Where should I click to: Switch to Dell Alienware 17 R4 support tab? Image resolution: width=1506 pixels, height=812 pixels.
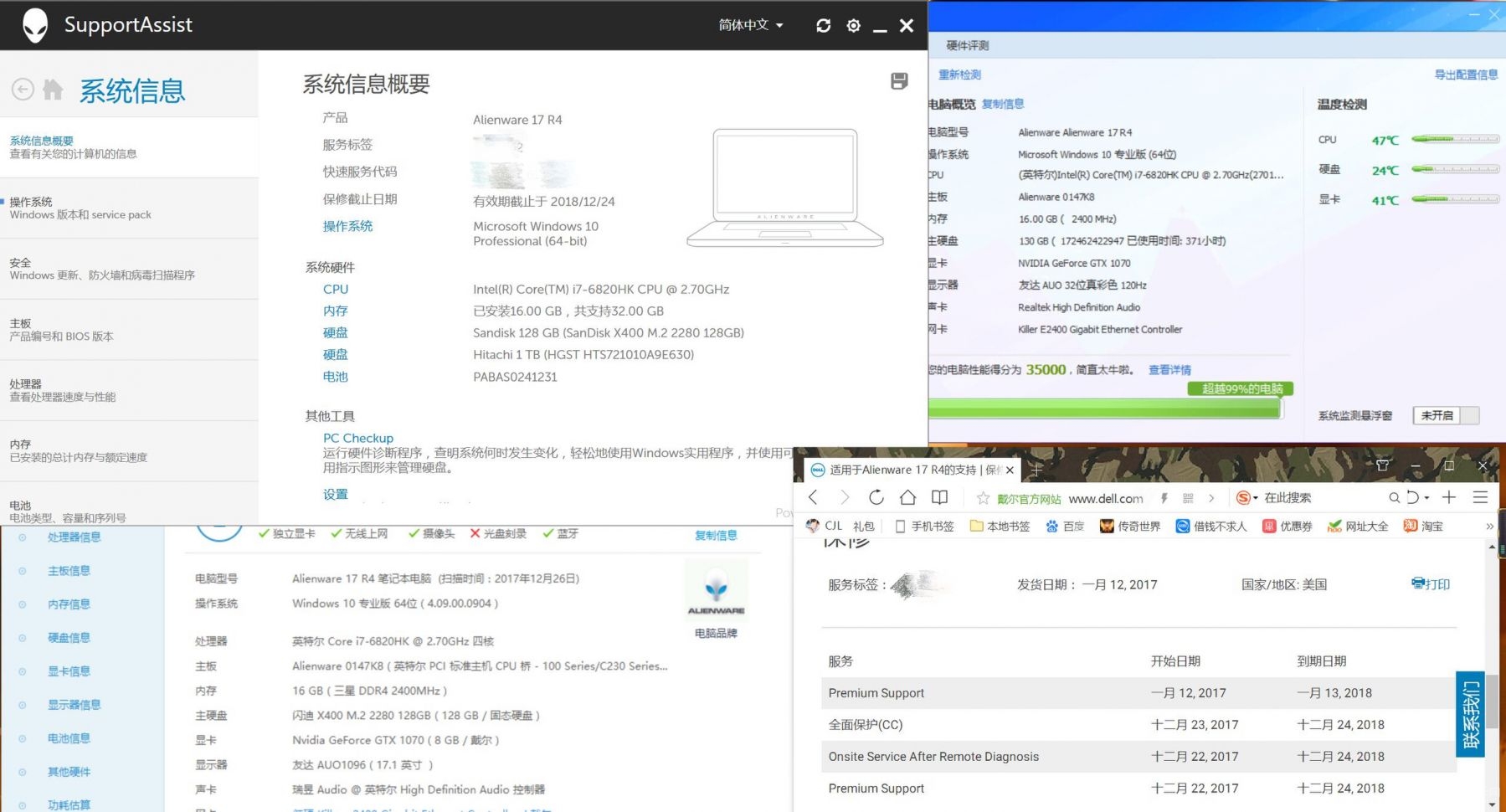pyautogui.click(x=912, y=470)
